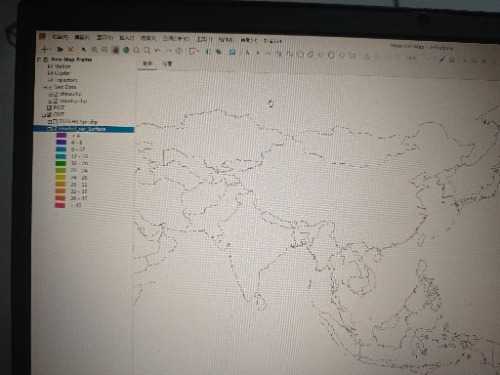
Task: Collapse the fourth group node in layer tree
Action: 45,87
